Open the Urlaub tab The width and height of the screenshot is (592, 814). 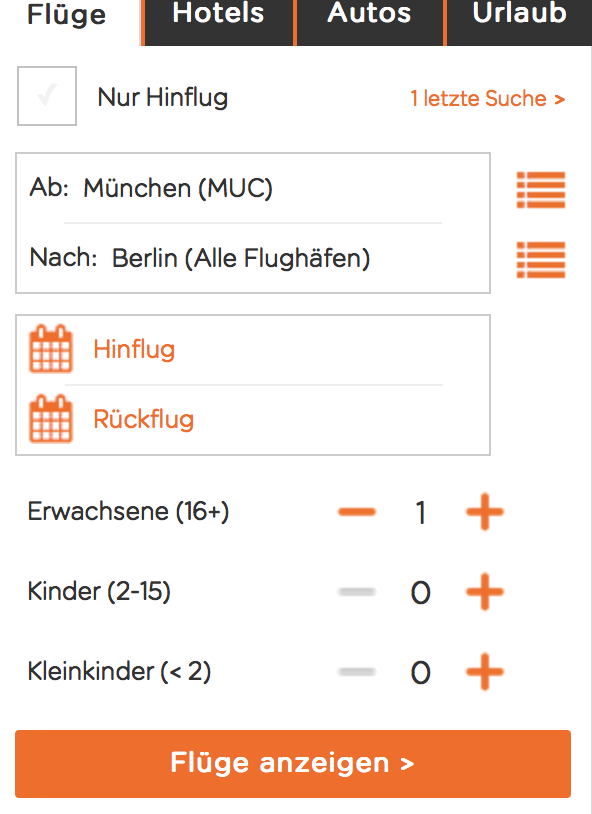click(519, 21)
